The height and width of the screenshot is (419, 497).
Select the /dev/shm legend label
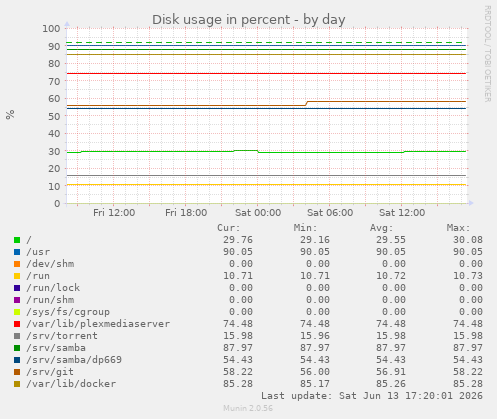pyautogui.click(x=50, y=264)
